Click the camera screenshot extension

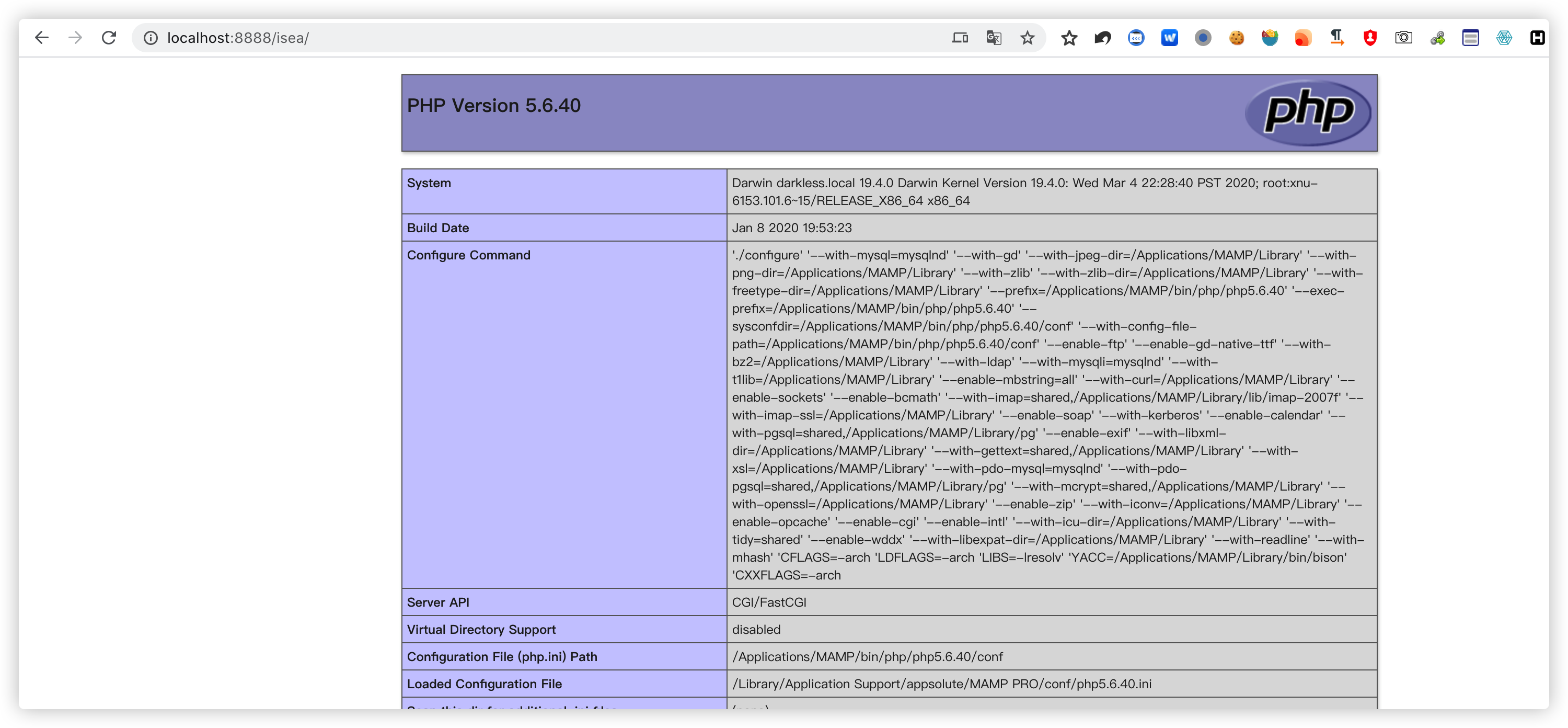[x=1404, y=38]
